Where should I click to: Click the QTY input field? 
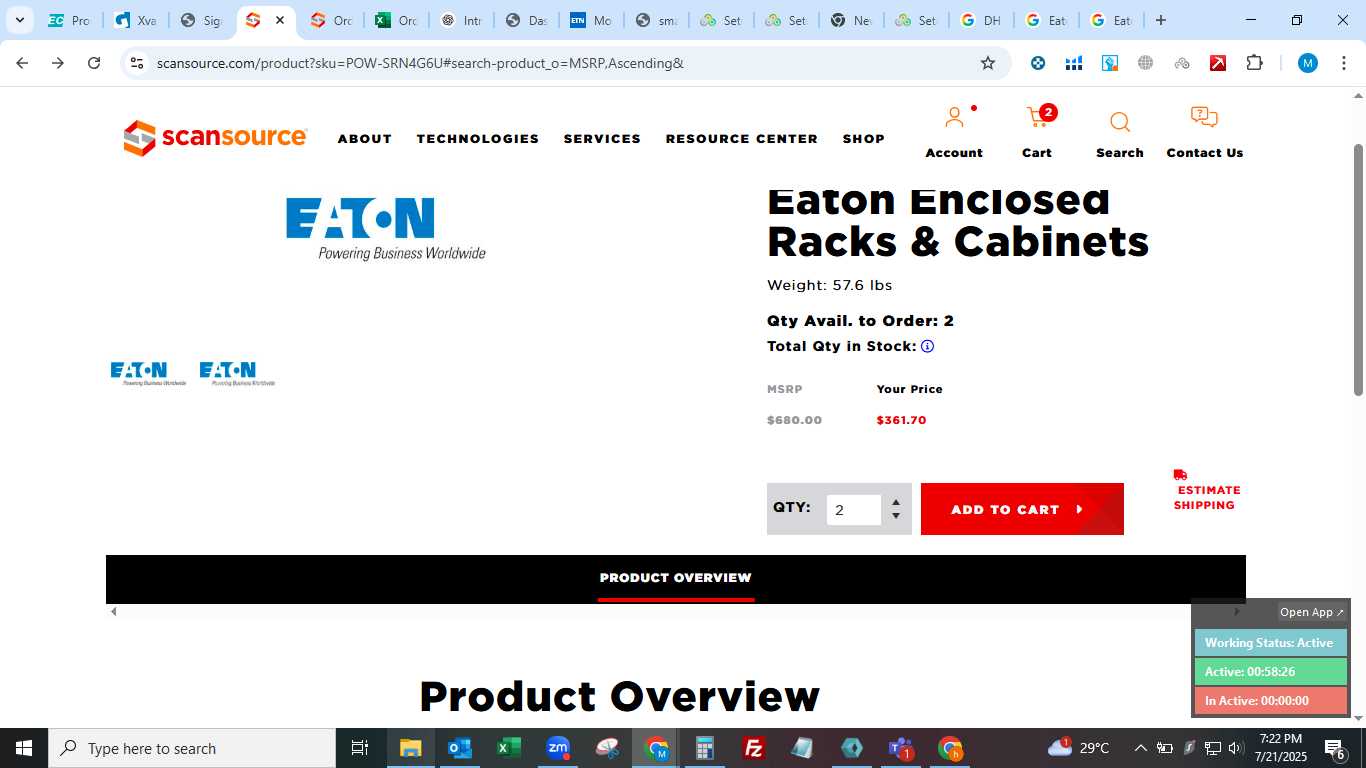coord(854,510)
